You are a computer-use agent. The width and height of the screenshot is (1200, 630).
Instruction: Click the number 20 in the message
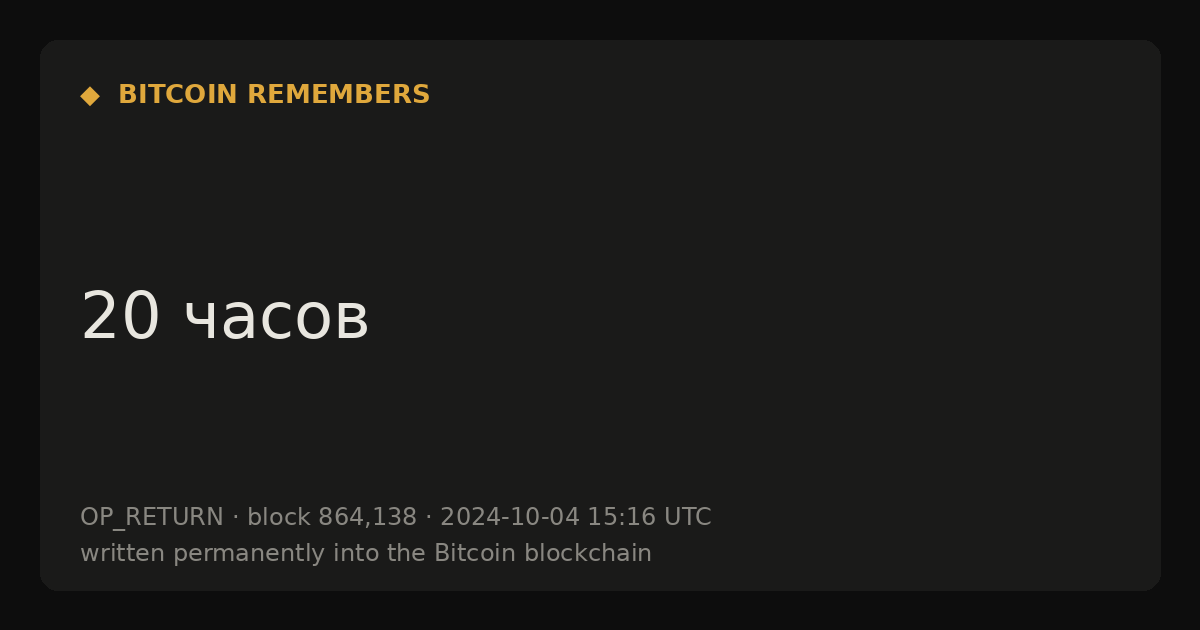(x=120, y=318)
